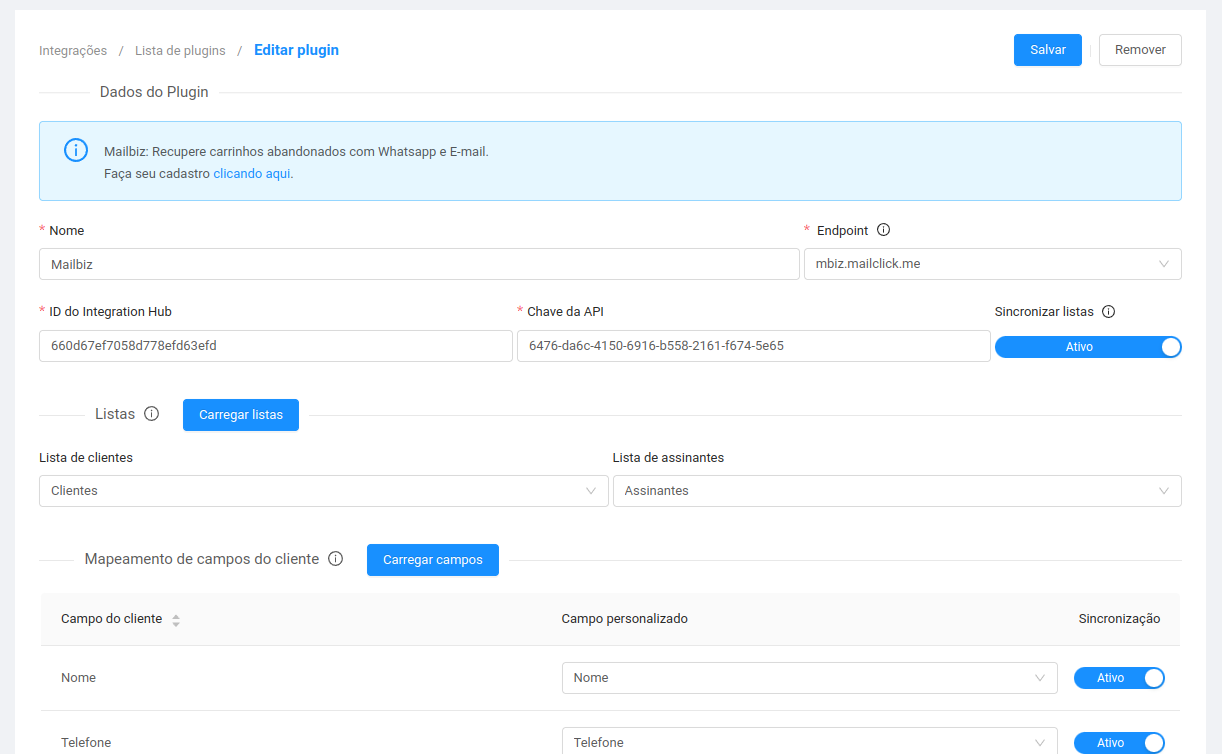Open the Lista de assinantes dropdown

pos(897,491)
